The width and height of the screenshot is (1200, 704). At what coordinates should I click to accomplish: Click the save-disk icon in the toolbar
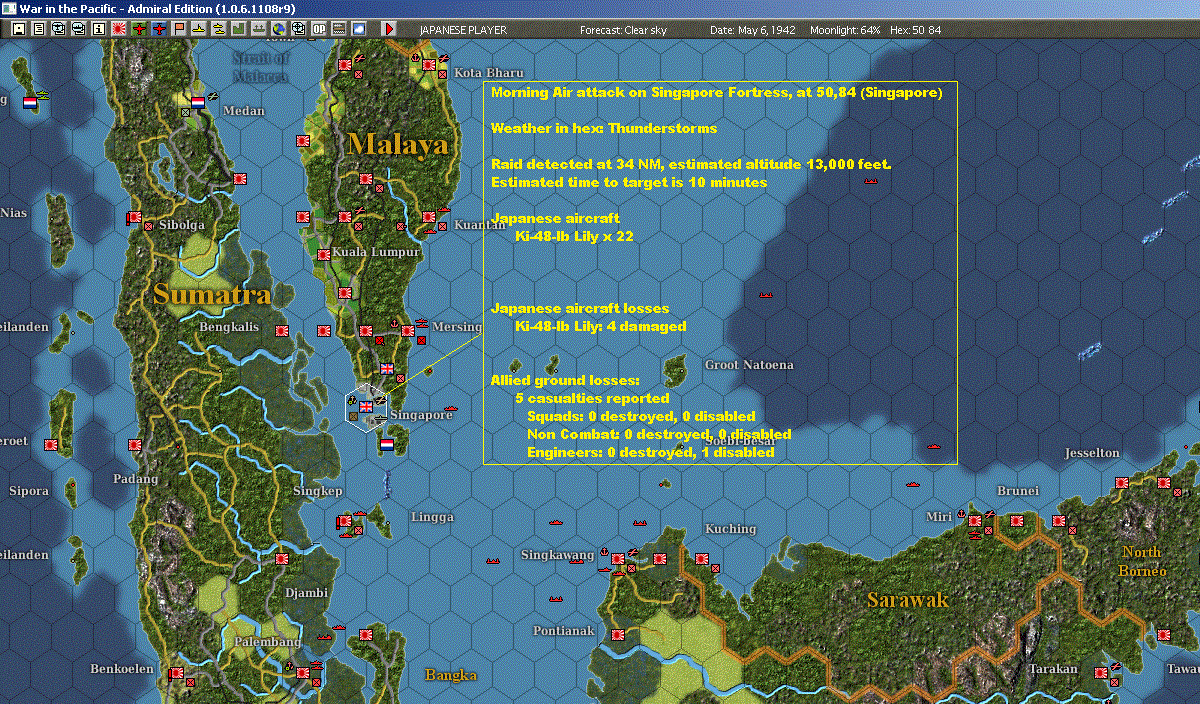[18, 29]
